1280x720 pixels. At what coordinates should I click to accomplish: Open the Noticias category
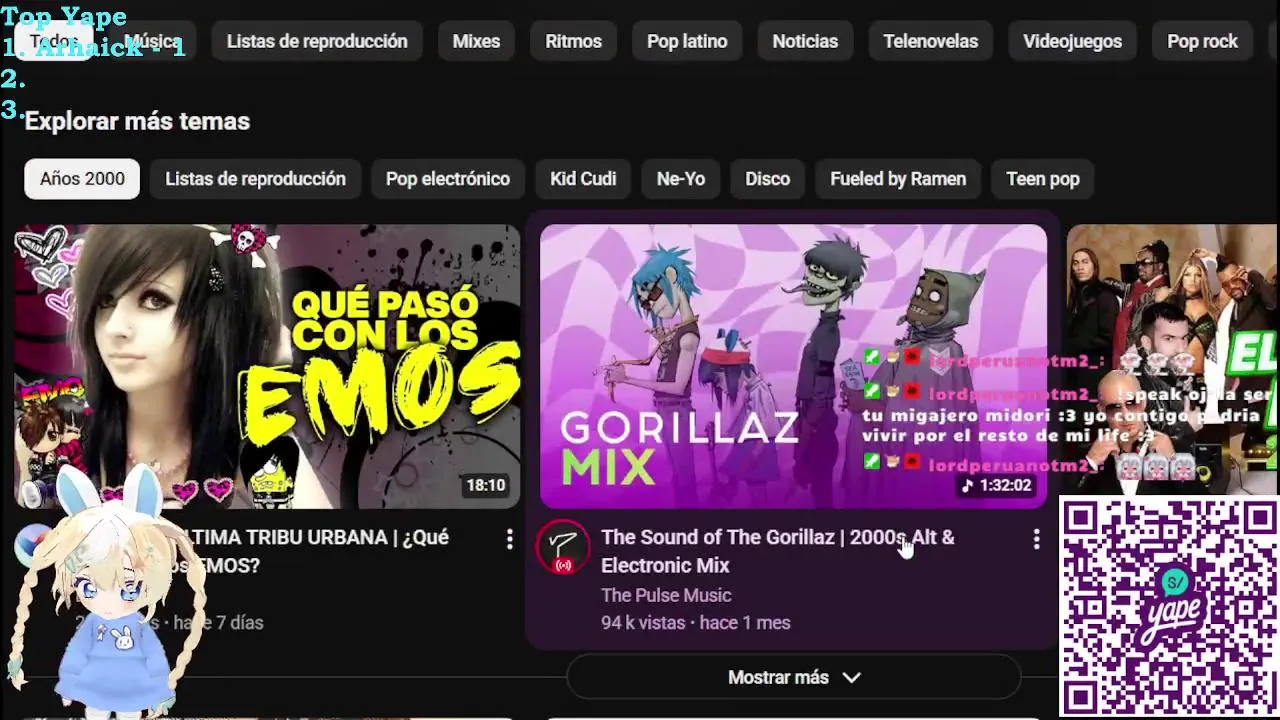(805, 41)
